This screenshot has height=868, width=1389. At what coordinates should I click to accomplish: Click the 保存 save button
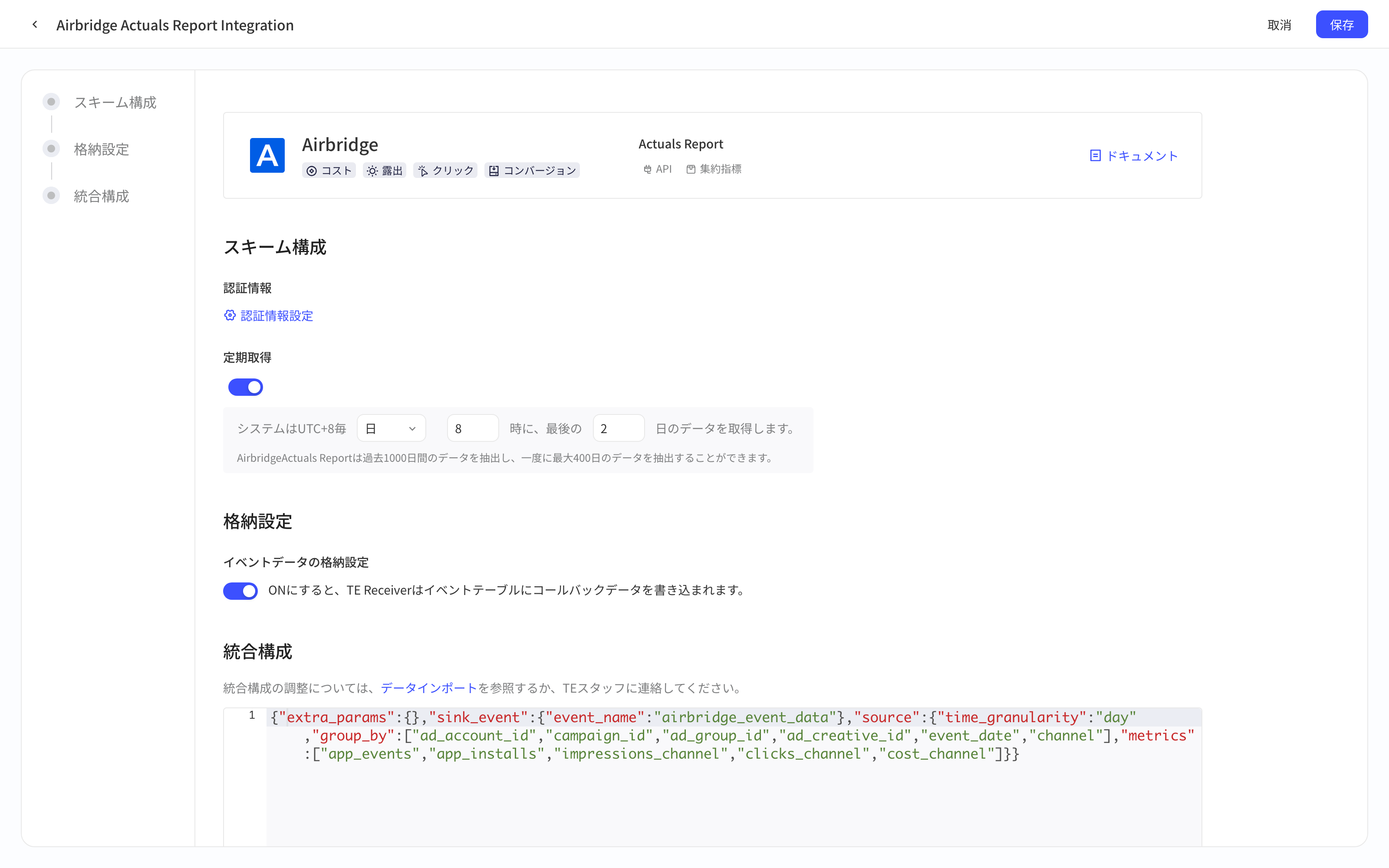coord(1341,25)
